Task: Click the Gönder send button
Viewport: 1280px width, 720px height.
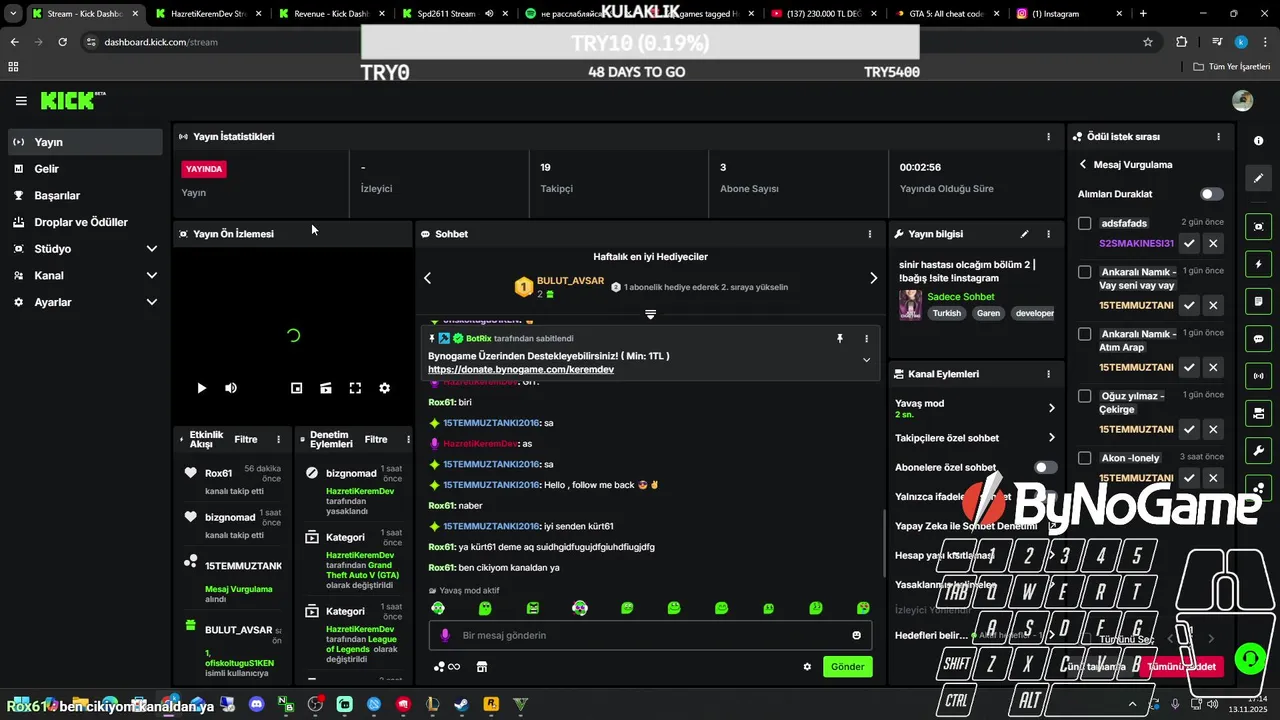Action: pyautogui.click(x=847, y=667)
